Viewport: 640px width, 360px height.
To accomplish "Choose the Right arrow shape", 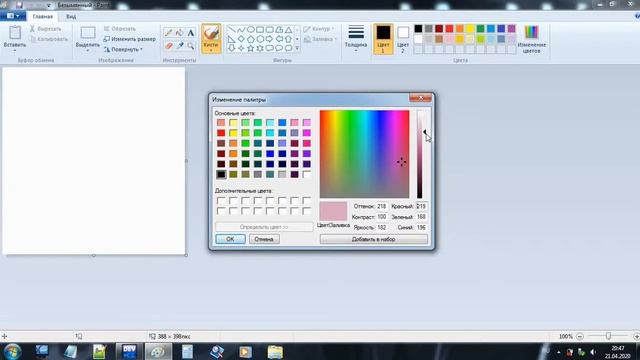I will point(269,39).
